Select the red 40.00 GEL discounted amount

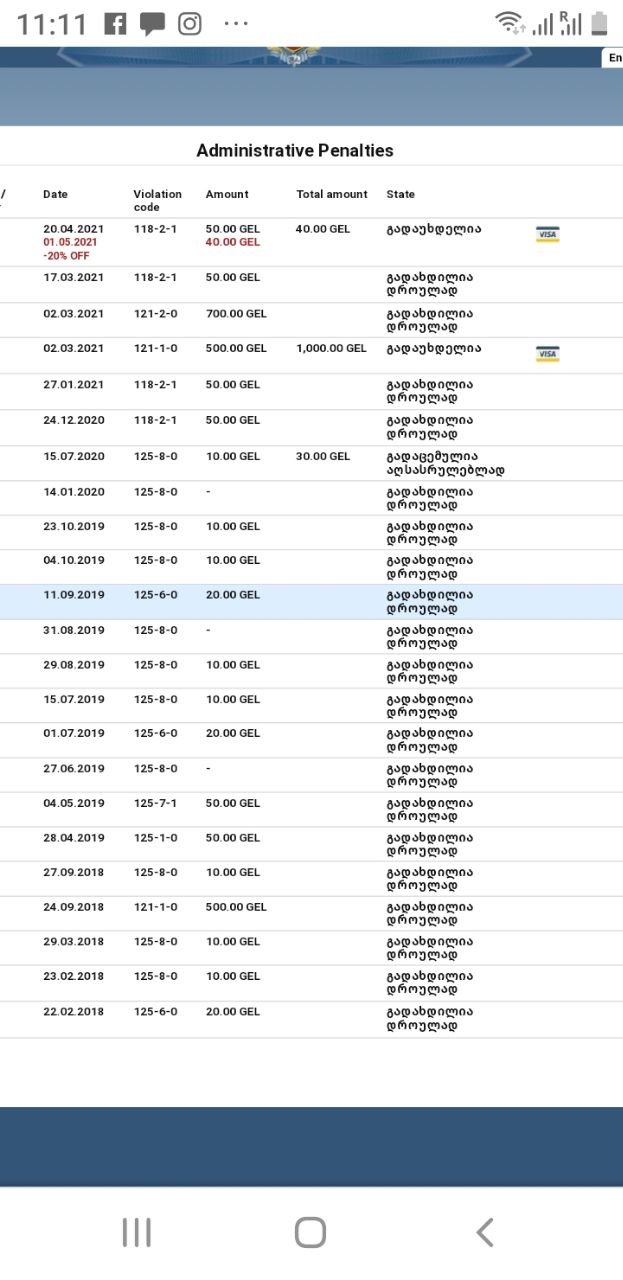coord(232,242)
